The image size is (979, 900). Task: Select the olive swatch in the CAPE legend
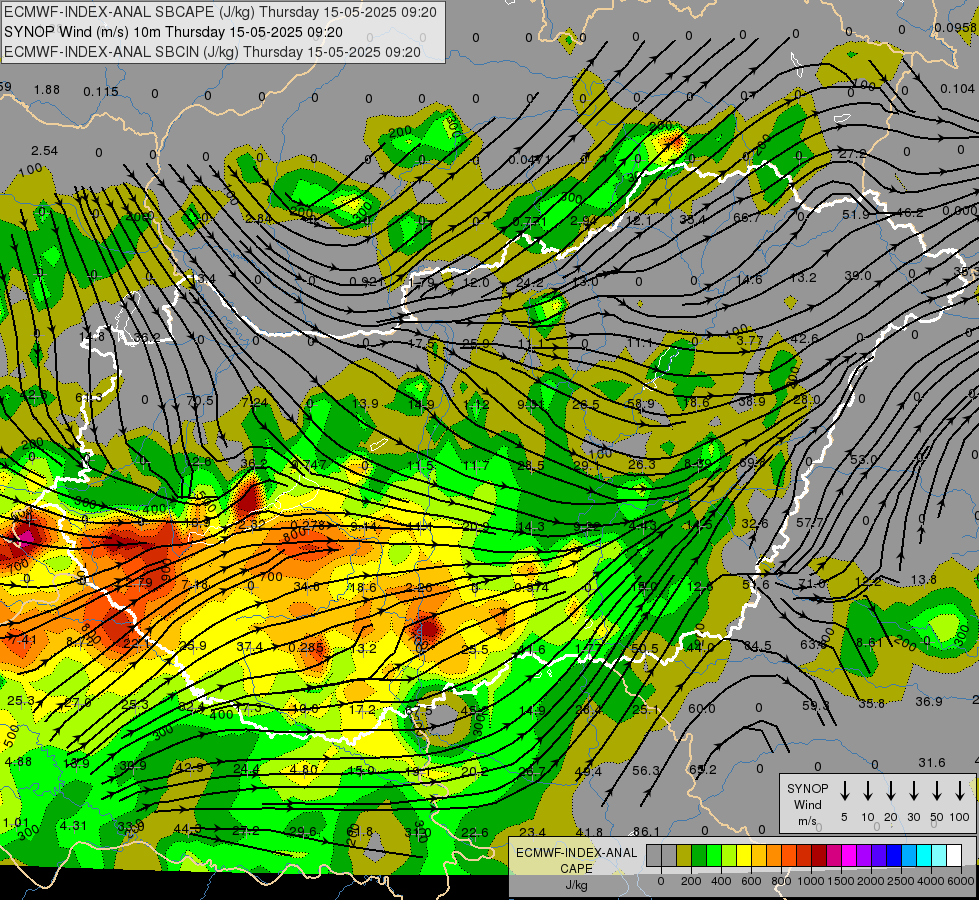pos(684,855)
